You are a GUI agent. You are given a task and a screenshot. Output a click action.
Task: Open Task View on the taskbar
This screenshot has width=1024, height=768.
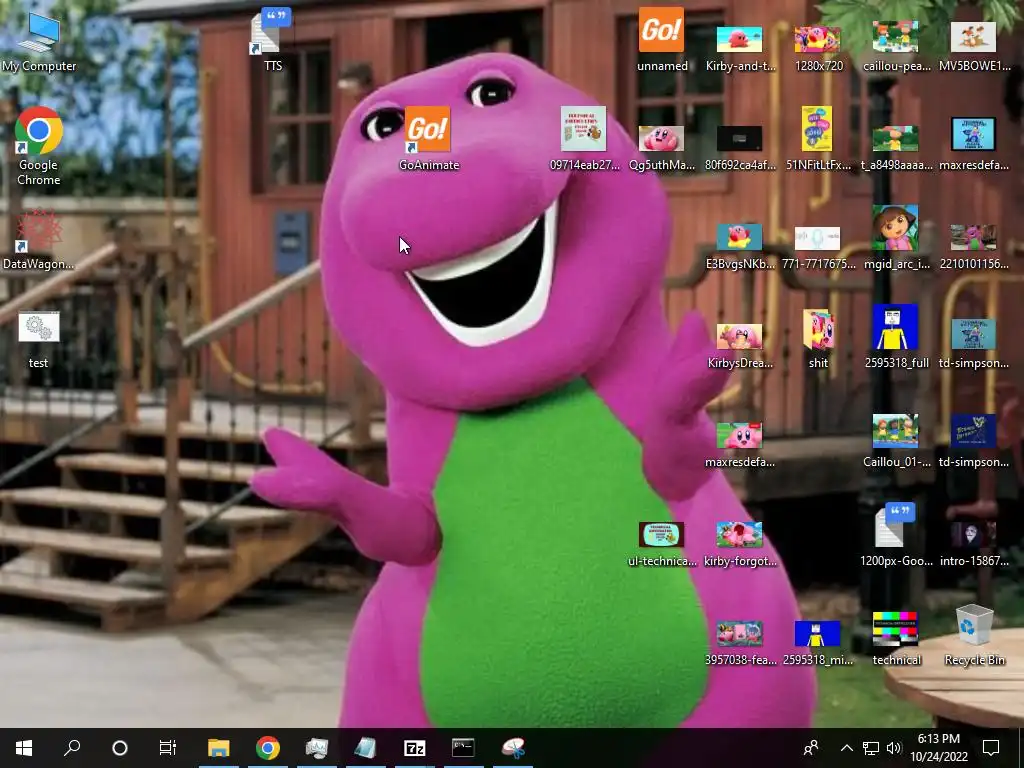(x=168, y=748)
